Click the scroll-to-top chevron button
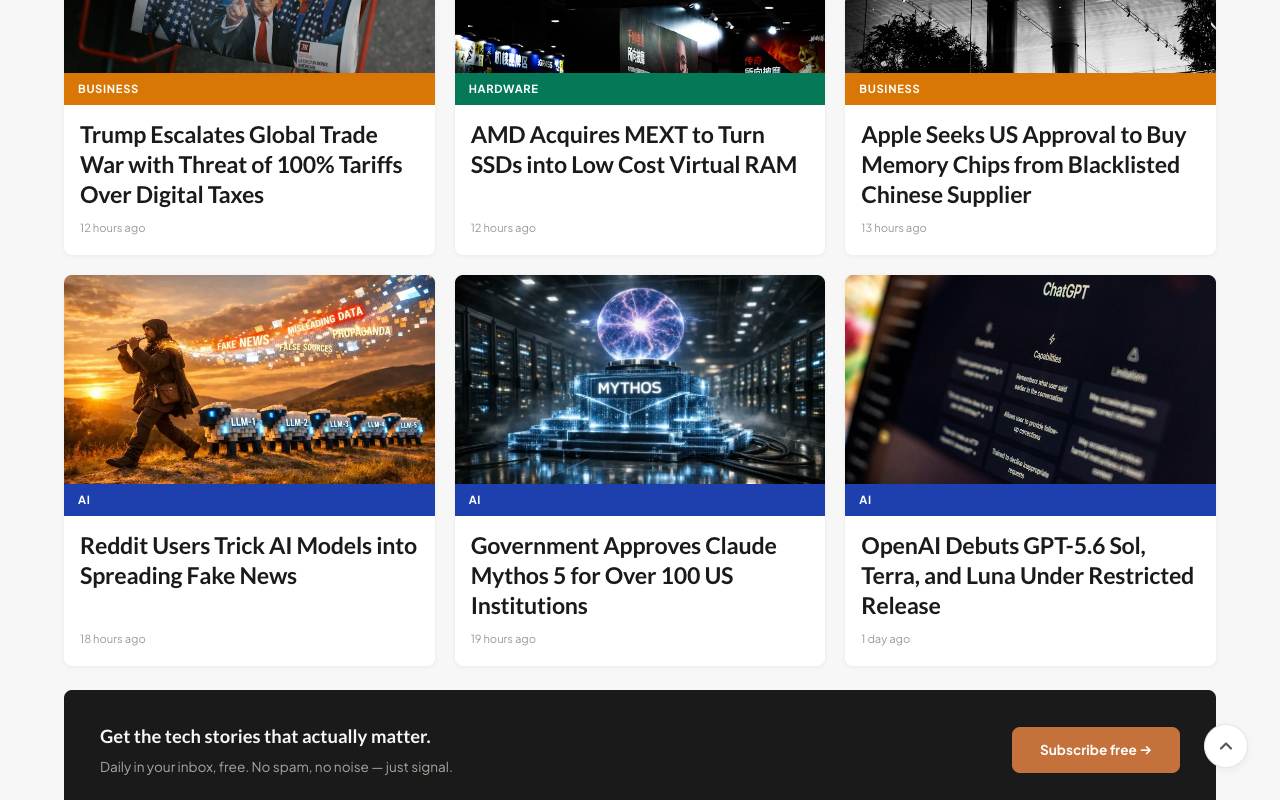The width and height of the screenshot is (1280, 800). (x=1225, y=746)
